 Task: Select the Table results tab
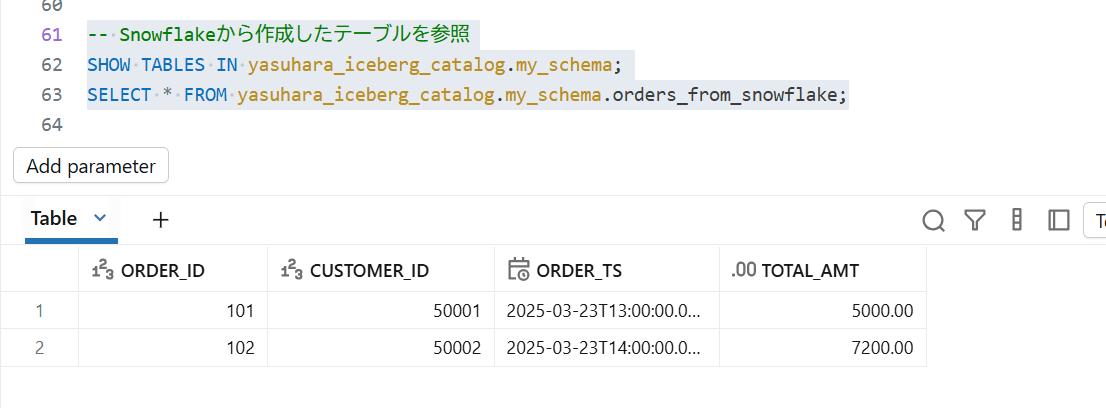[54, 218]
